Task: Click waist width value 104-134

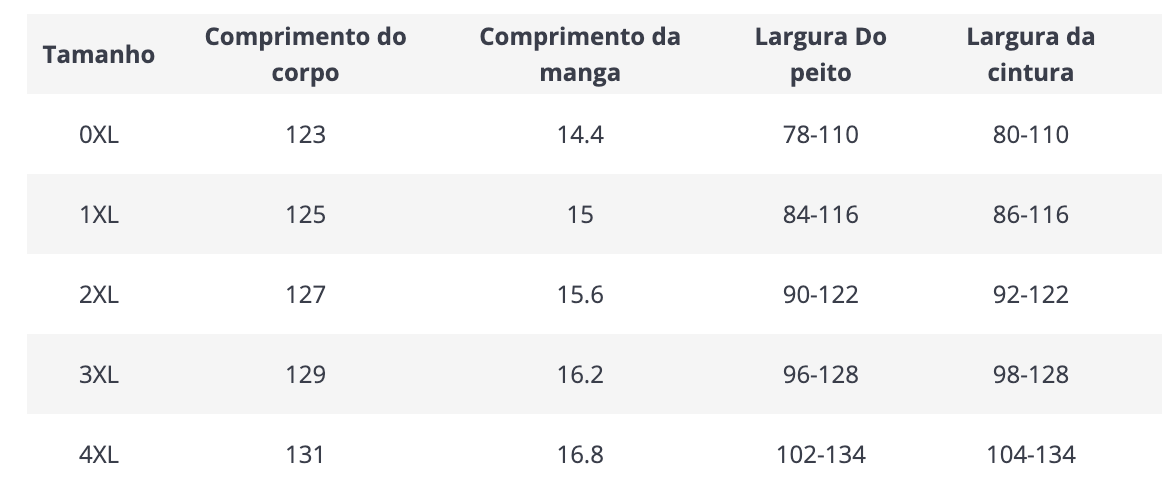Action: [1030, 454]
